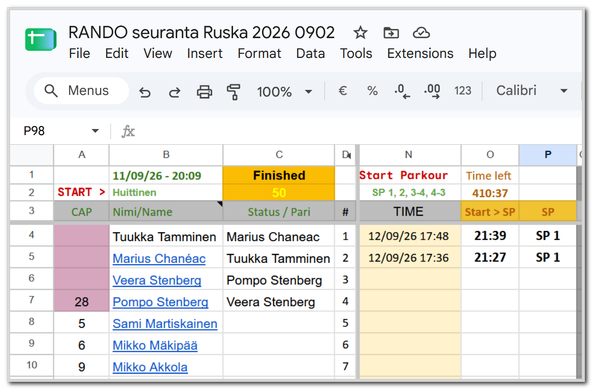
Task: Select the SP 1, 2, 3-4, 4-3 cell
Action: pos(410,193)
